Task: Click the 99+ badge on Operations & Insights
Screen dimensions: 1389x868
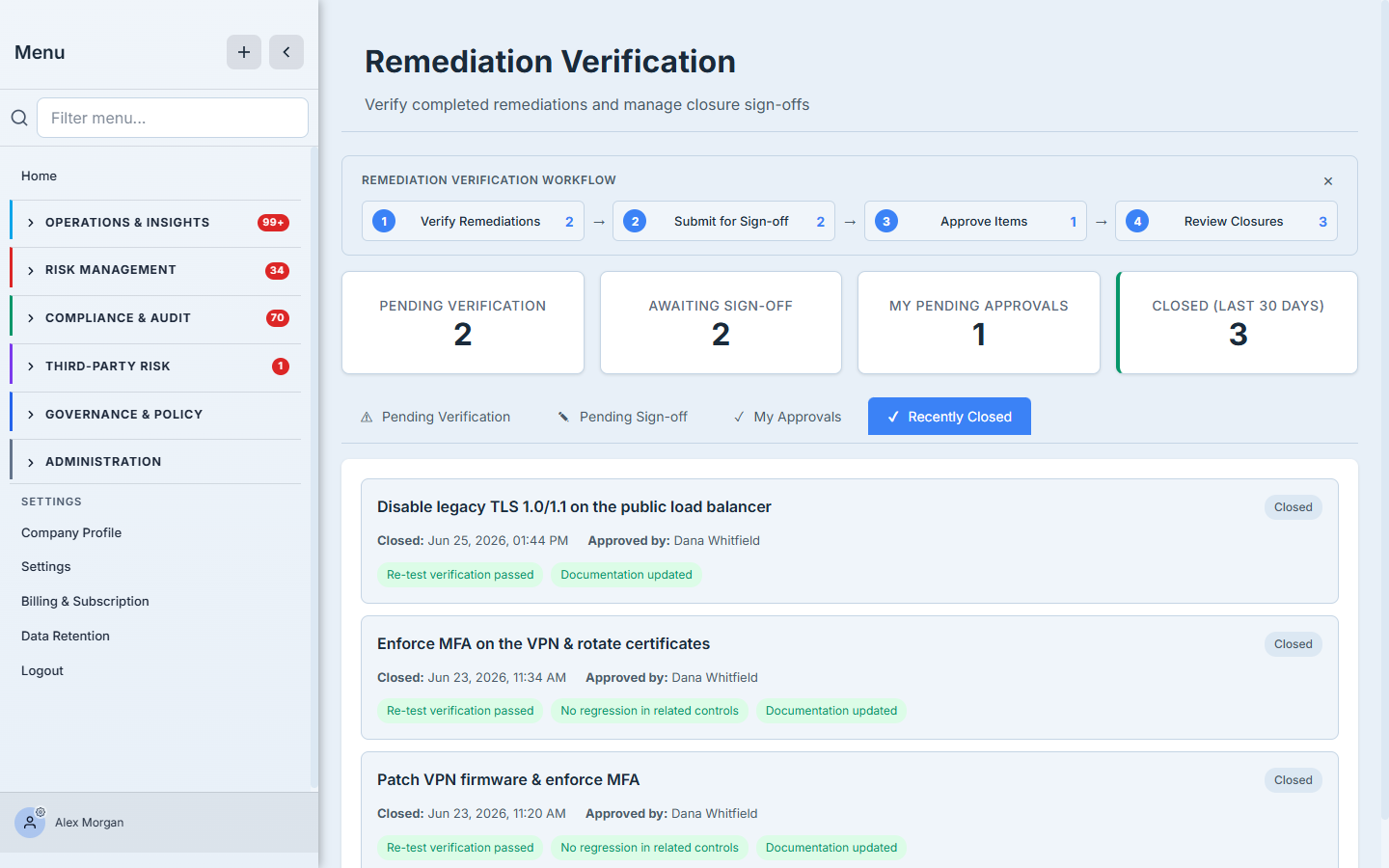Action: point(274,223)
